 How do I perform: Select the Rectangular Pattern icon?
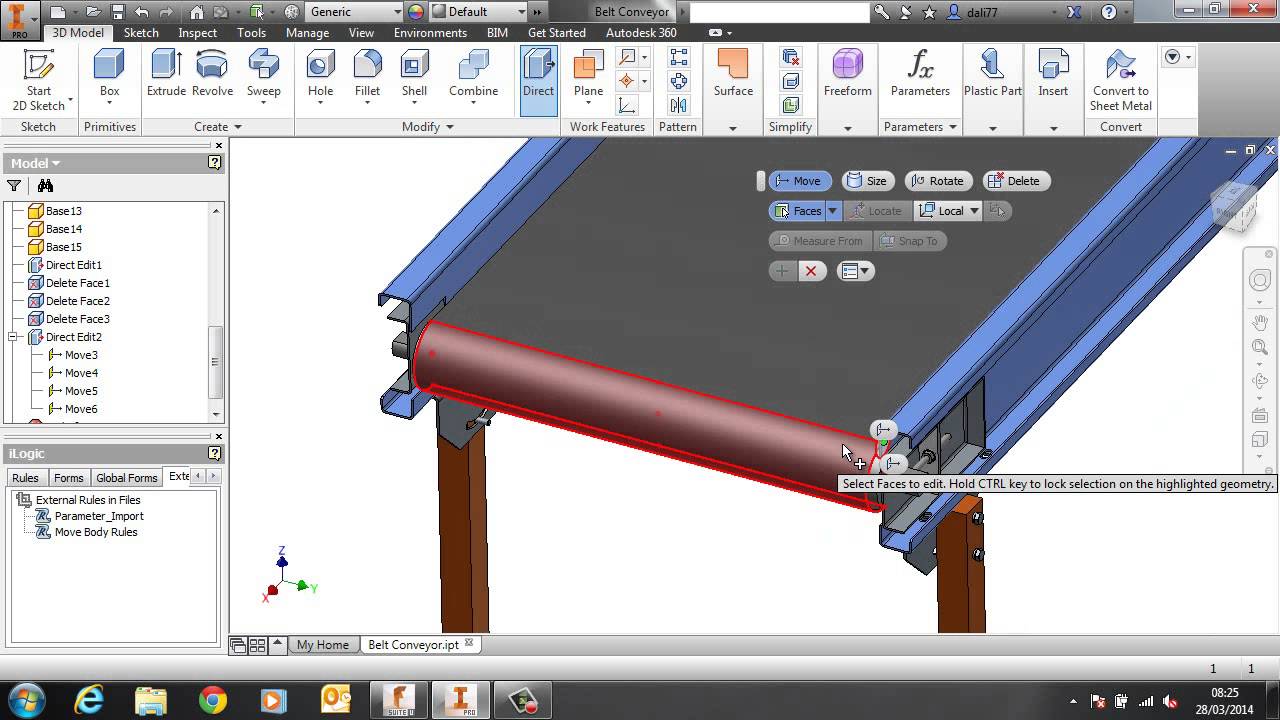click(678, 58)
